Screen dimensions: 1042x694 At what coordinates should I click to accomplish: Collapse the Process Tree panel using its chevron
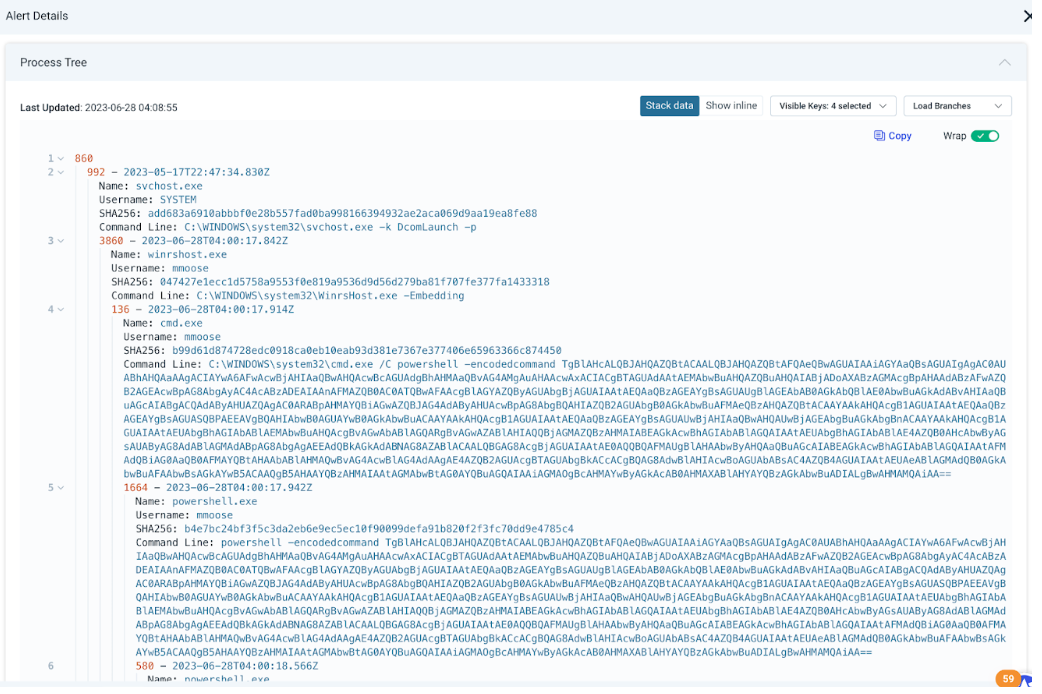click(x=1005, y=62)
